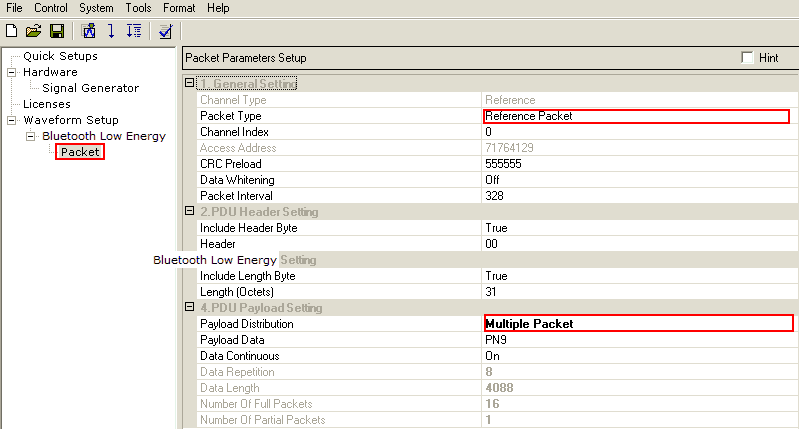Screen dimensions: 799x429
Task: Click the Channel Index value field
Action: [x=640, y=132]
